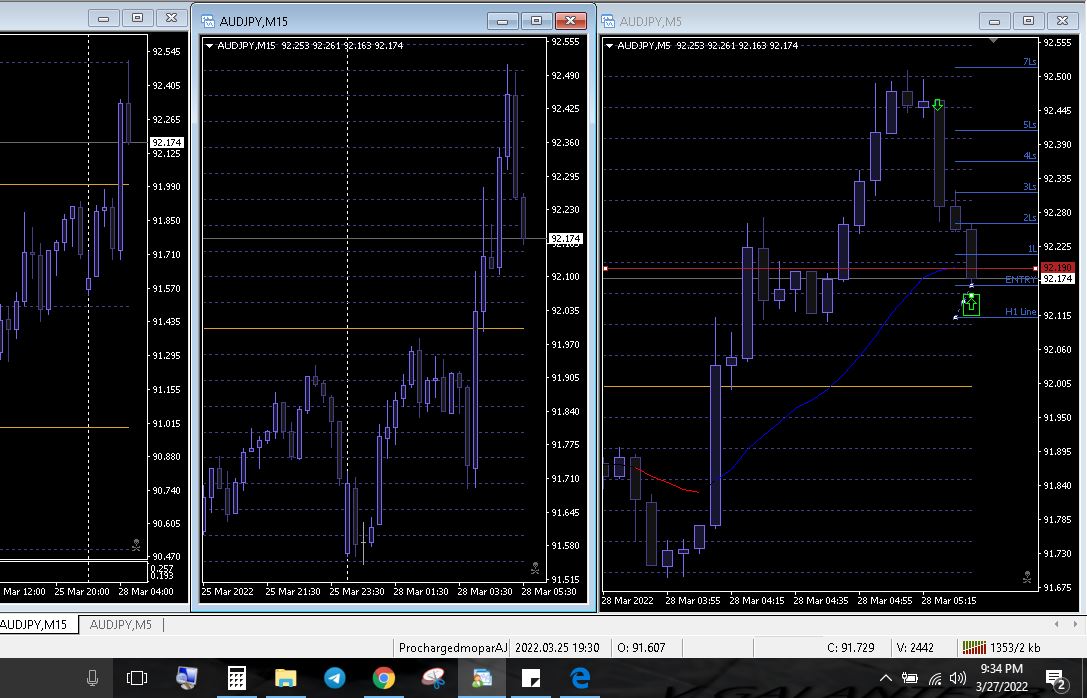The width and height of the screenshot is (1087, 698).
Task: Open File Explorer from the taskbar
Action: click(286, 678)
